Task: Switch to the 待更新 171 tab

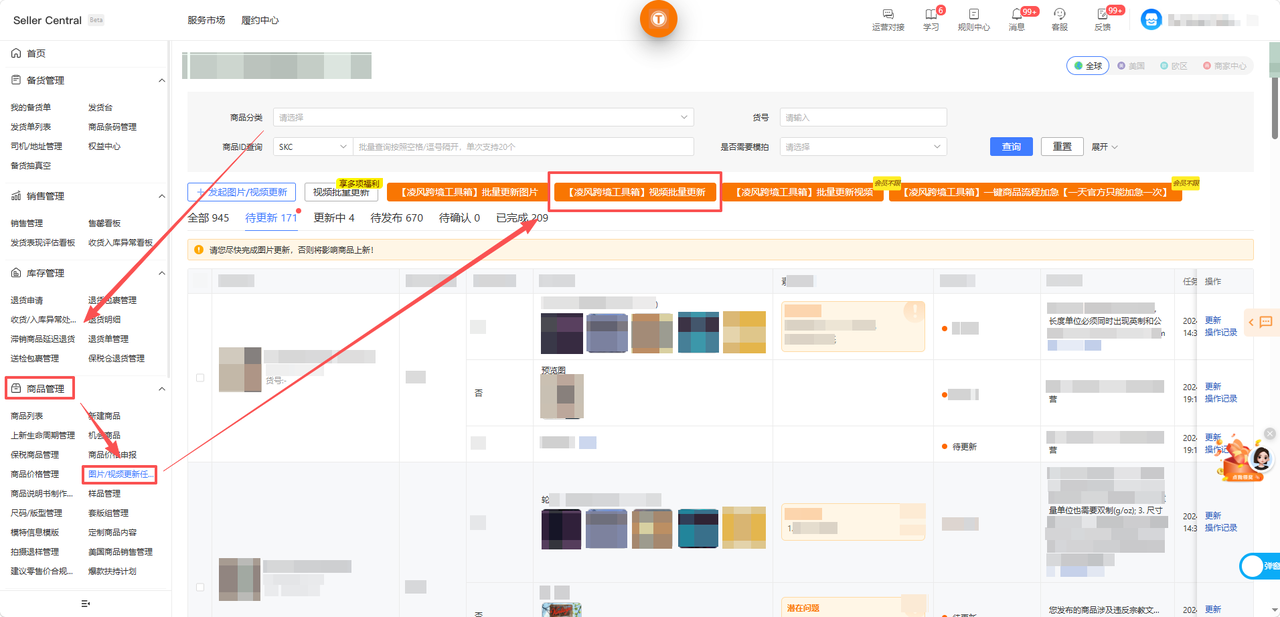Action: coord(271,218)
